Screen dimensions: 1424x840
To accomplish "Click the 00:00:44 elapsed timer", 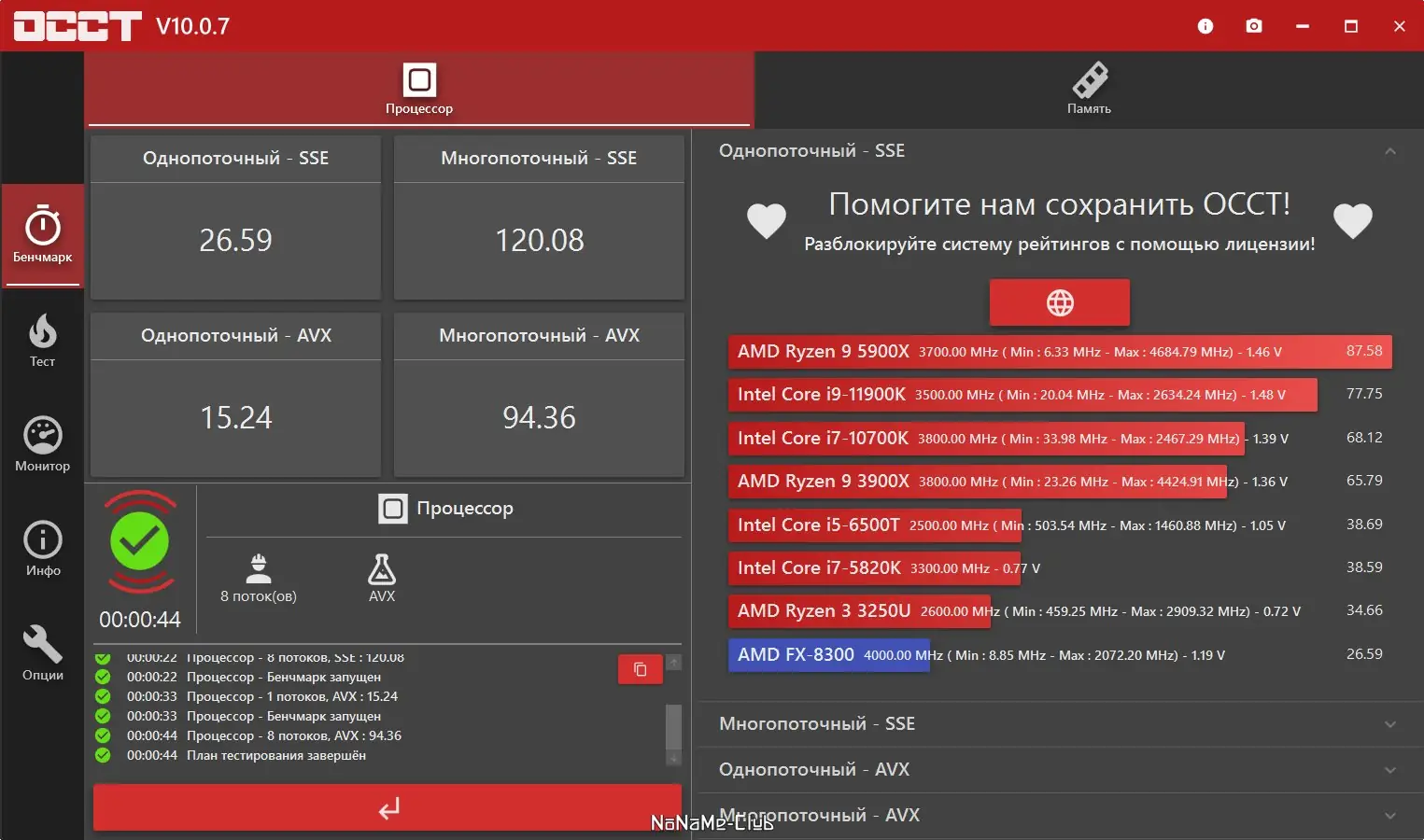I will (x=140, y=620).
